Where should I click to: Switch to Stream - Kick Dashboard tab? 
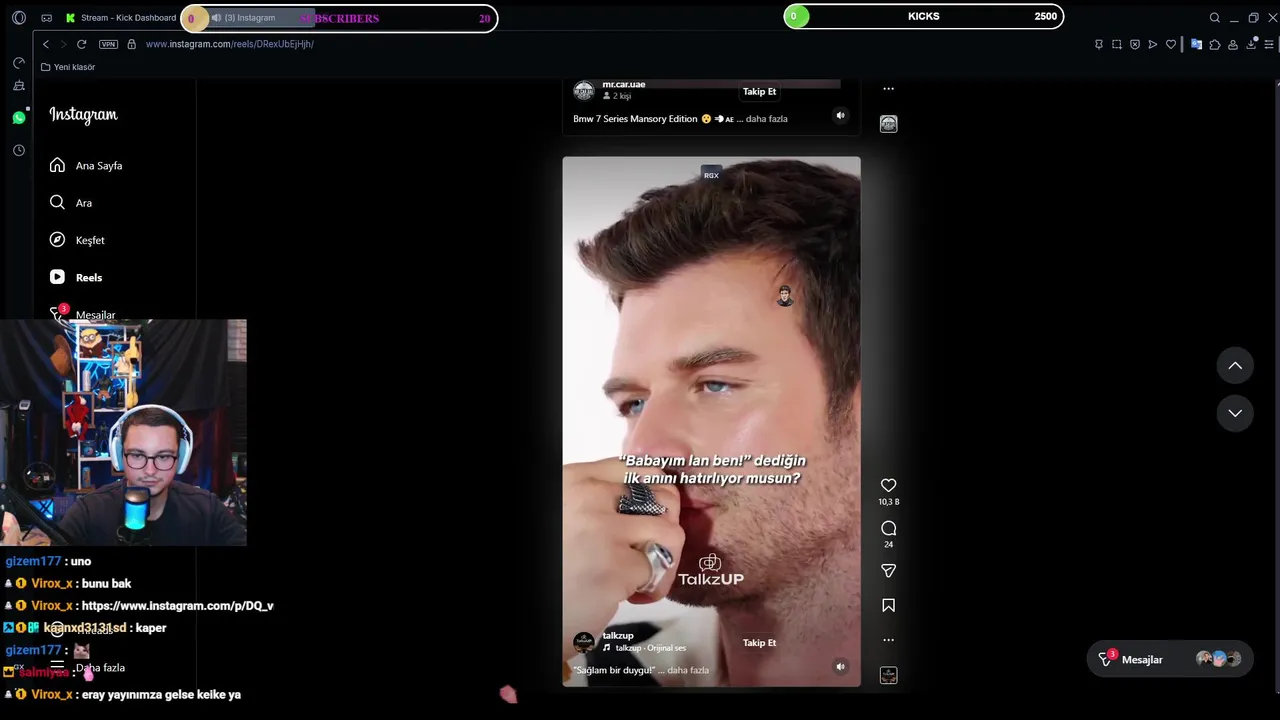click(x=120, y=18)
